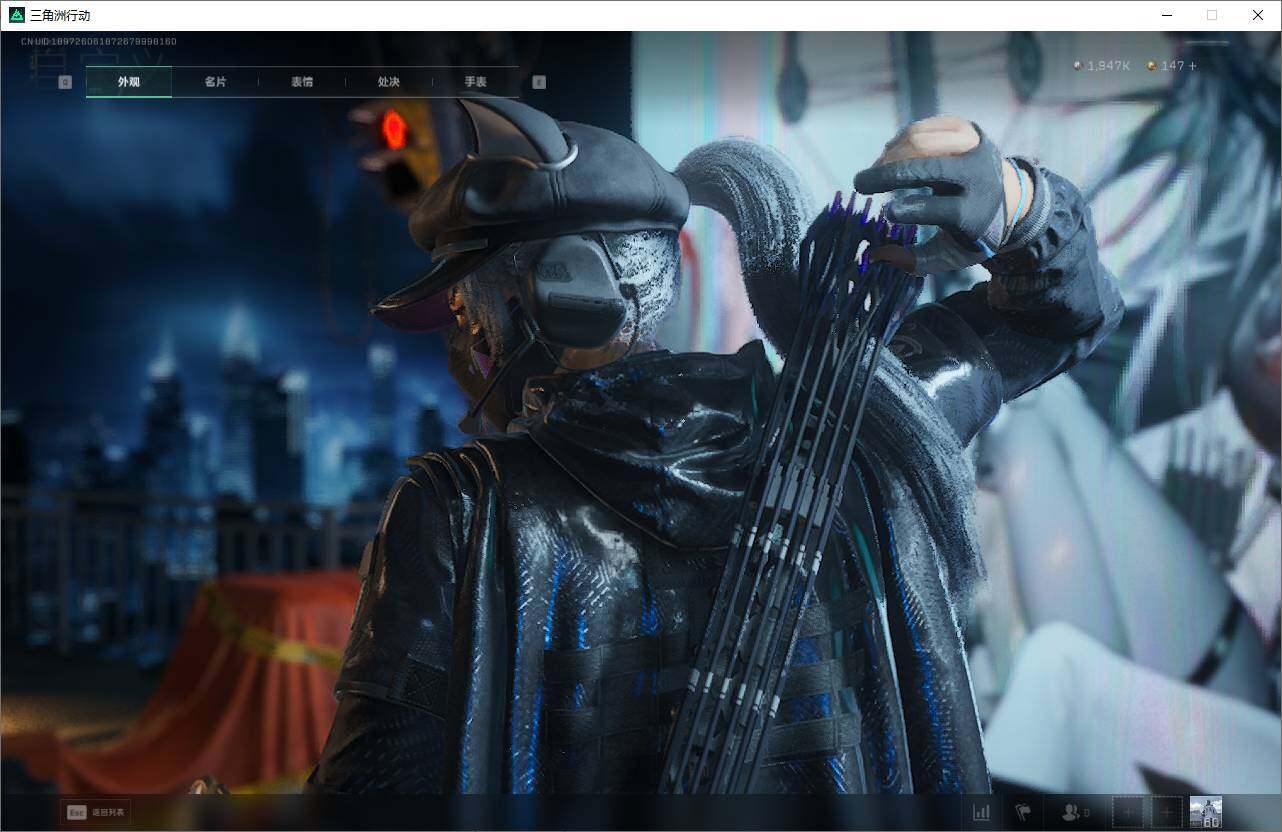Add teammate in first empty plus slot
The image size is (1282, 832).
(x=1129, y=812)
